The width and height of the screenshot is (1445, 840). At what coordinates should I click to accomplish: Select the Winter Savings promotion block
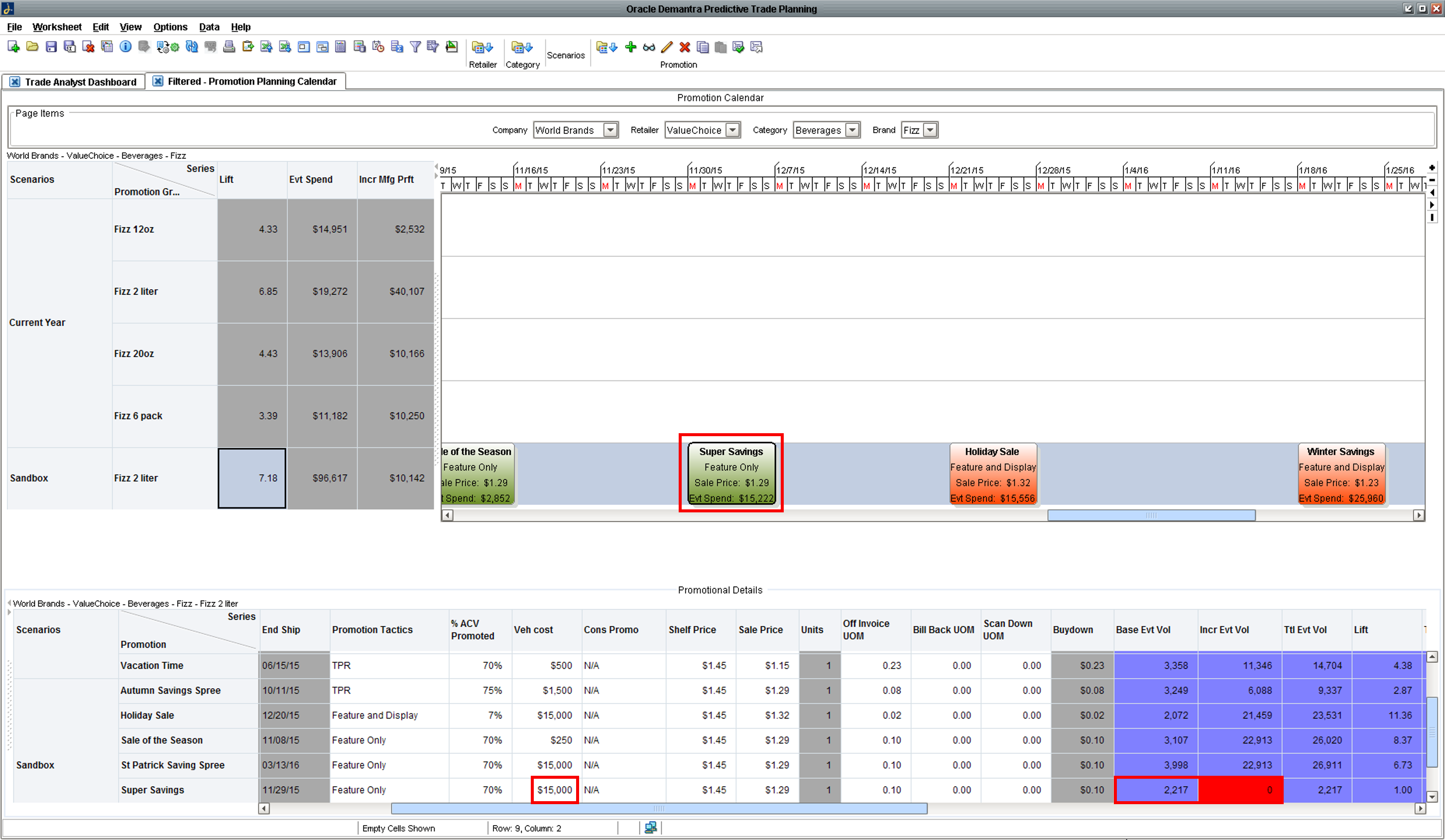[x=1340, y=474]
